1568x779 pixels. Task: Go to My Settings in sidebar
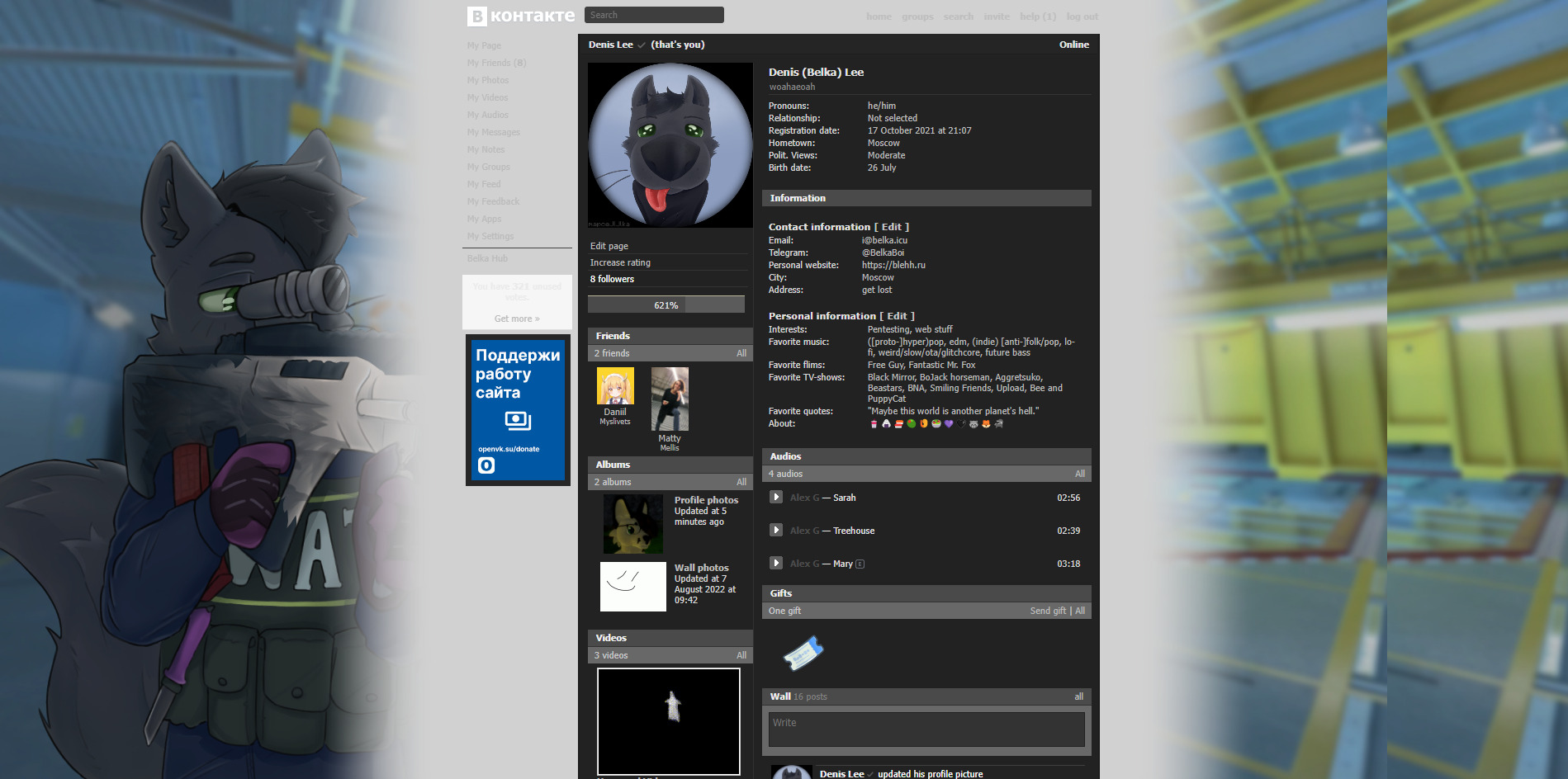click(490, 236)
